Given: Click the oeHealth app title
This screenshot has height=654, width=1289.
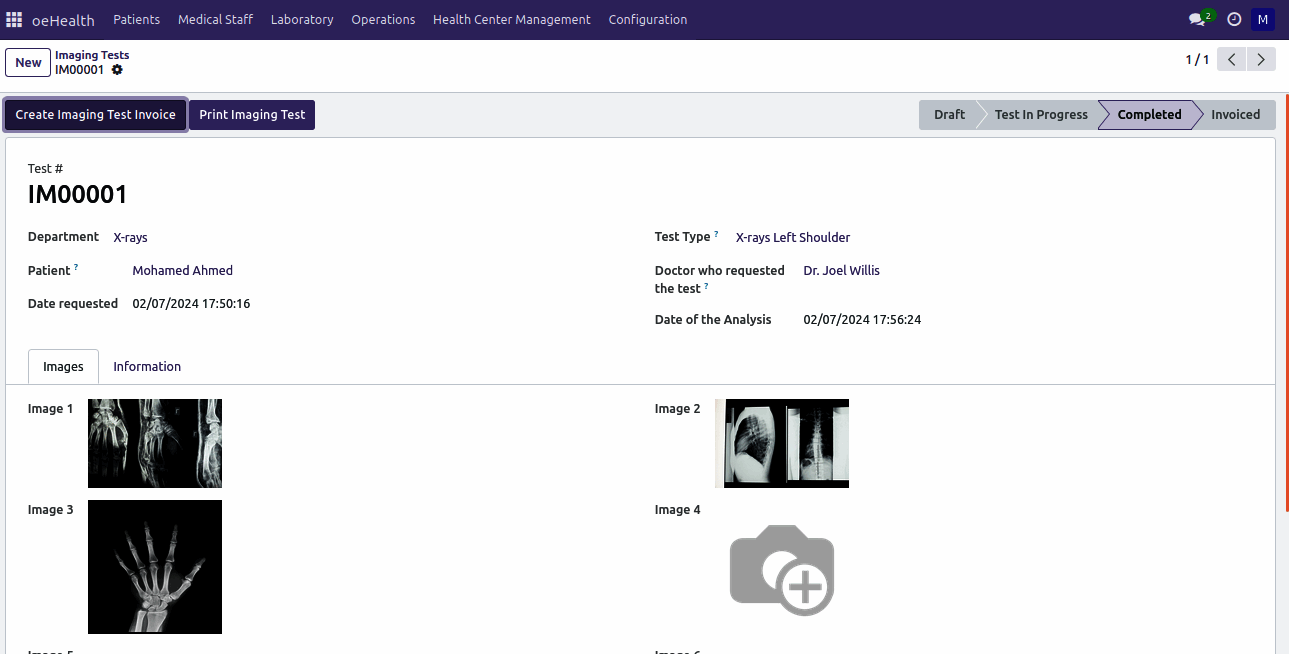Looking at the screenshot, I should point(65,19).
